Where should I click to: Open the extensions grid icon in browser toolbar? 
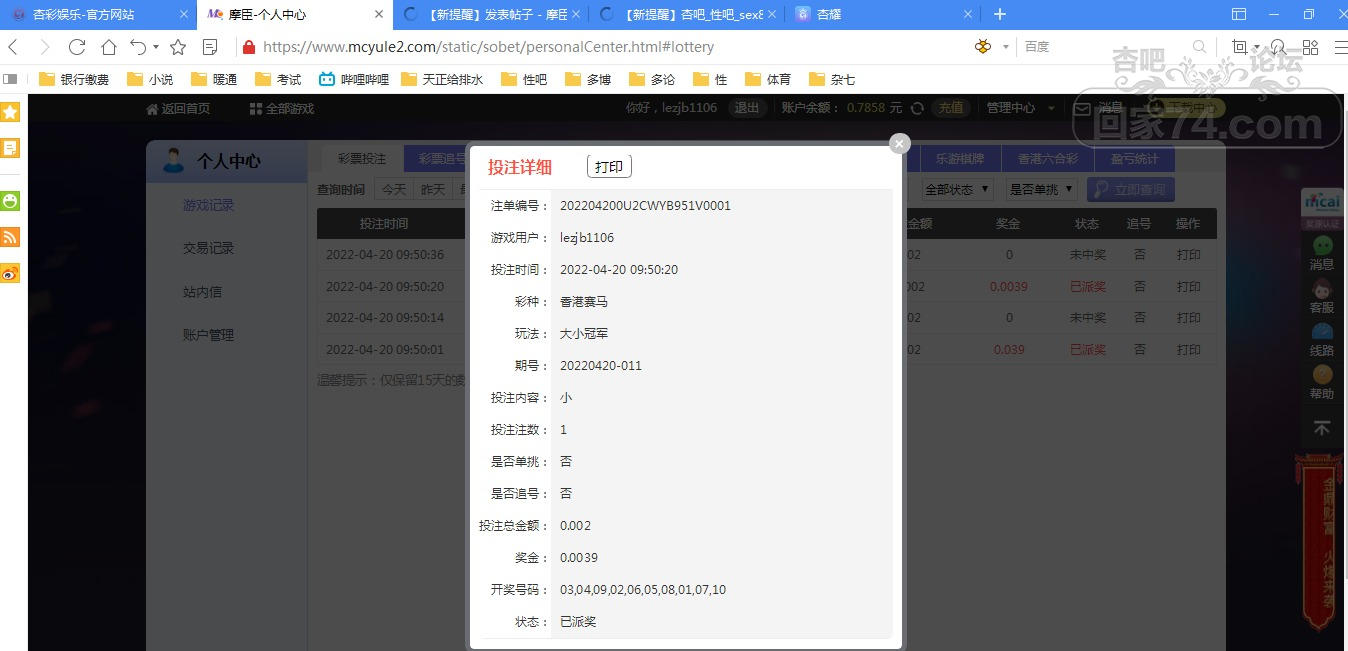click(x=1310, y=47)
